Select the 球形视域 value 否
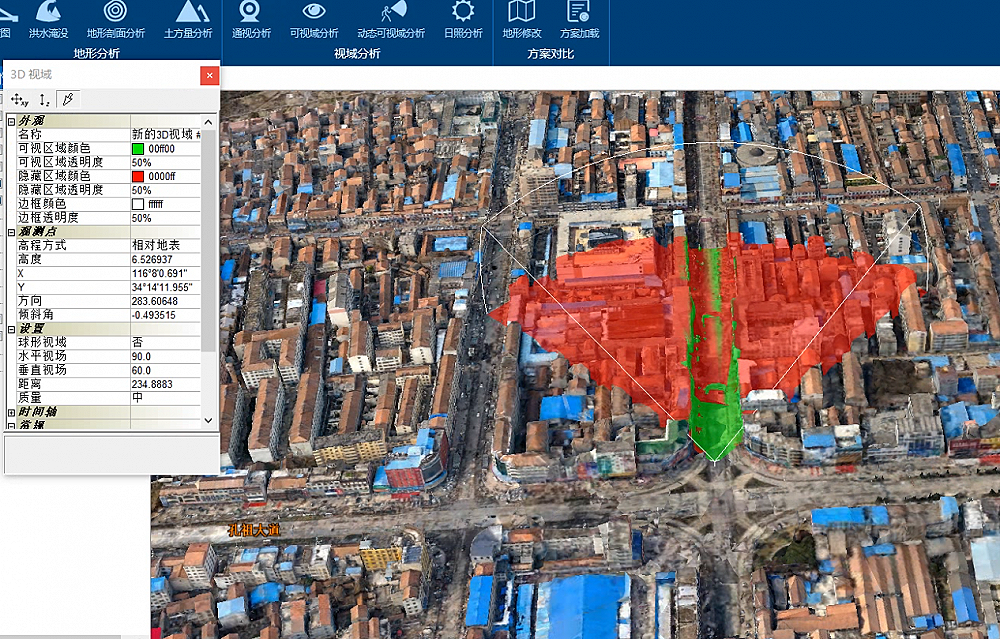This screenshot has height=639, width=1000. coord(165,342)
